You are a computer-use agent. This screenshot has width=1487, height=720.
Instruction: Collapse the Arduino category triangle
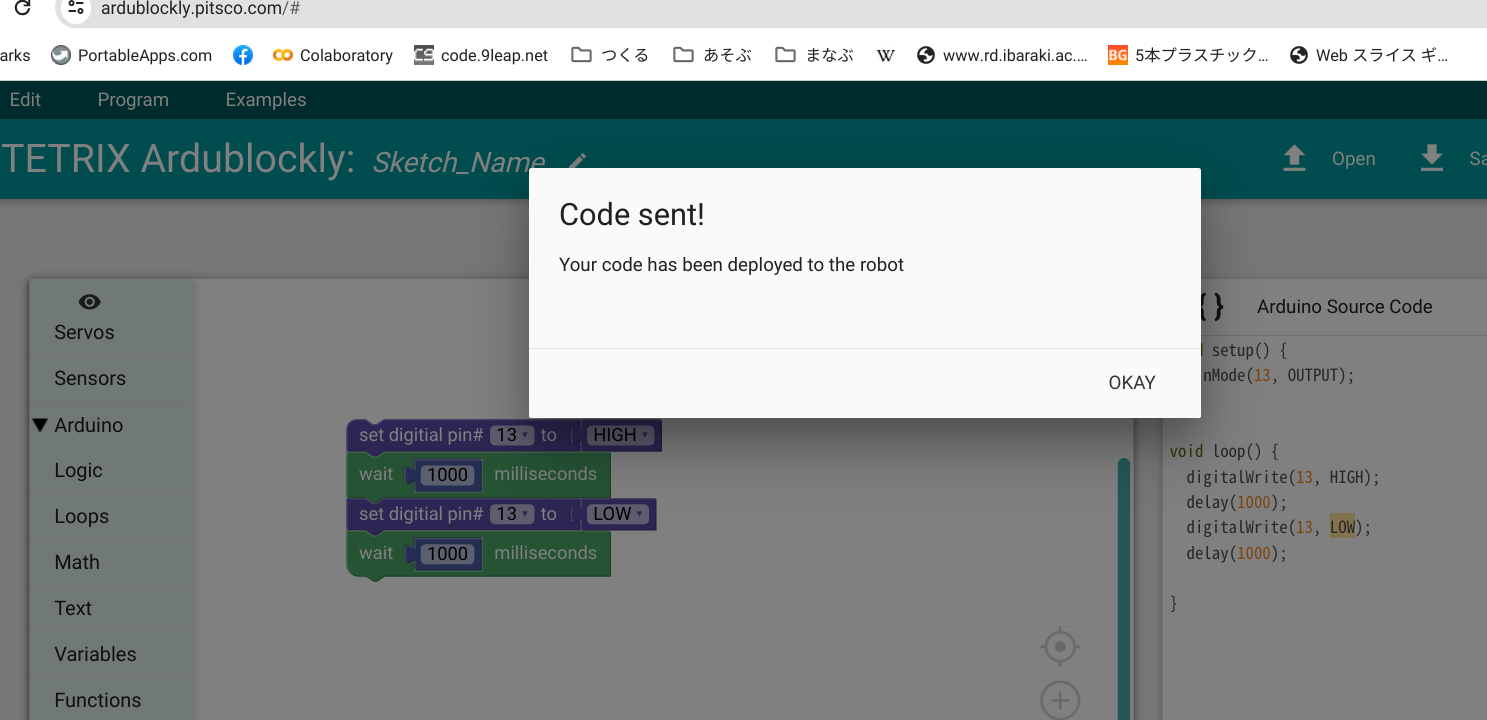point(40,425)
